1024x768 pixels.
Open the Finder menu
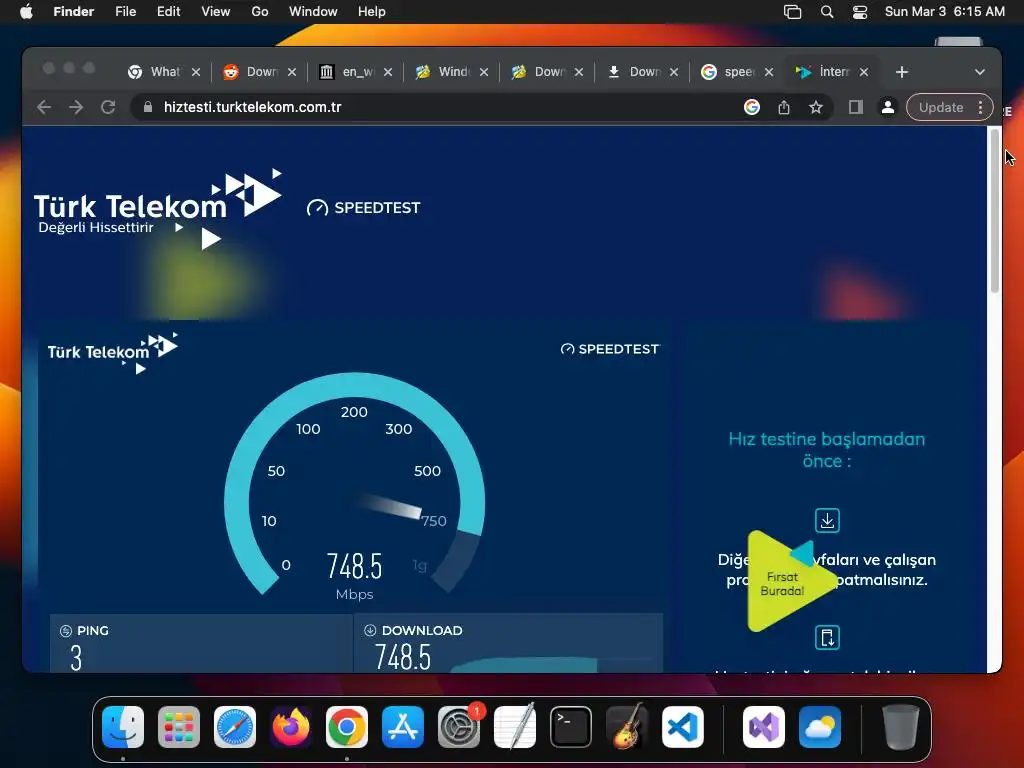click(x=74, y=12)
